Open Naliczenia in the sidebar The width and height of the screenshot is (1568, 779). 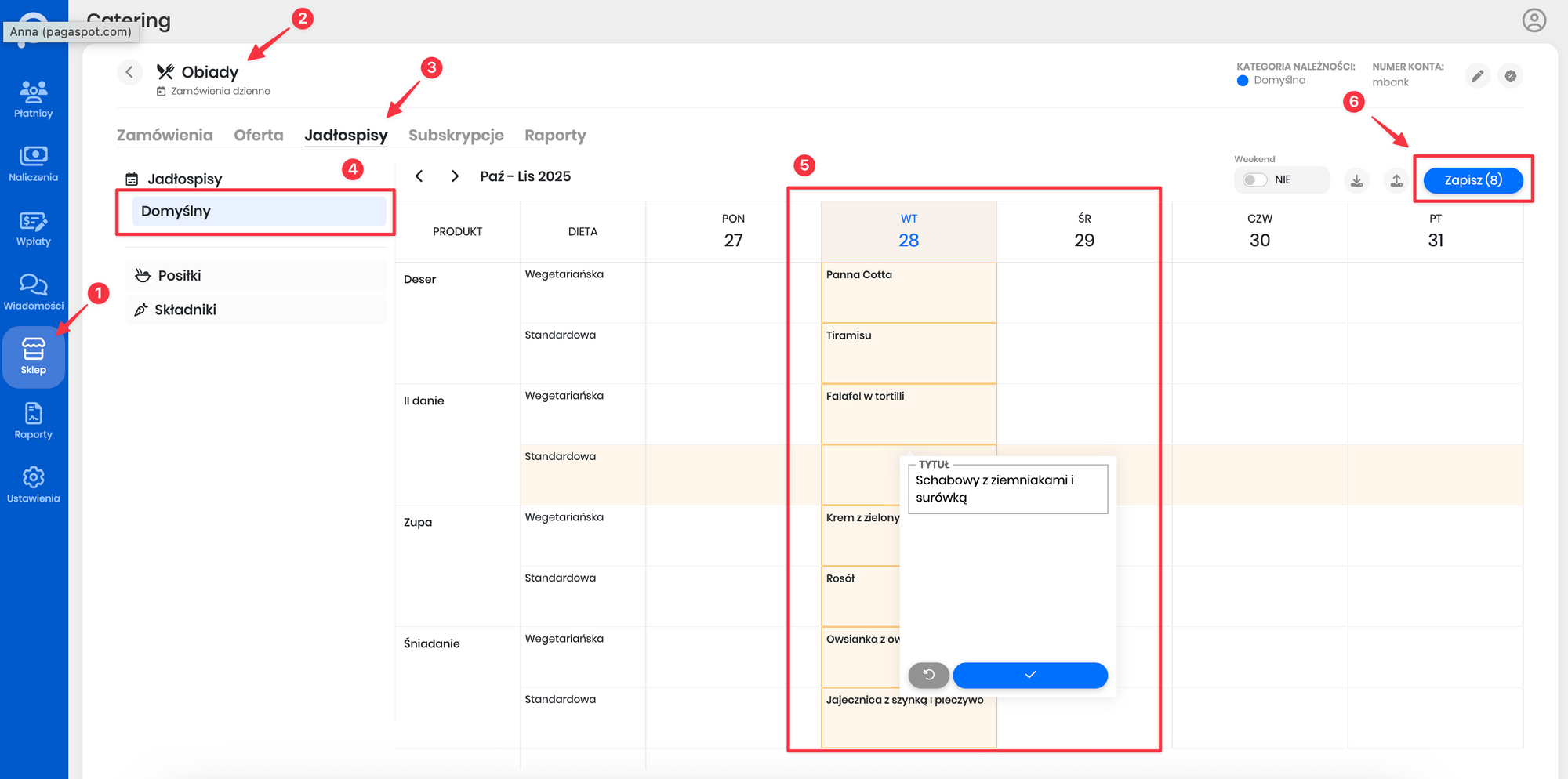click(x=33, y=164)
